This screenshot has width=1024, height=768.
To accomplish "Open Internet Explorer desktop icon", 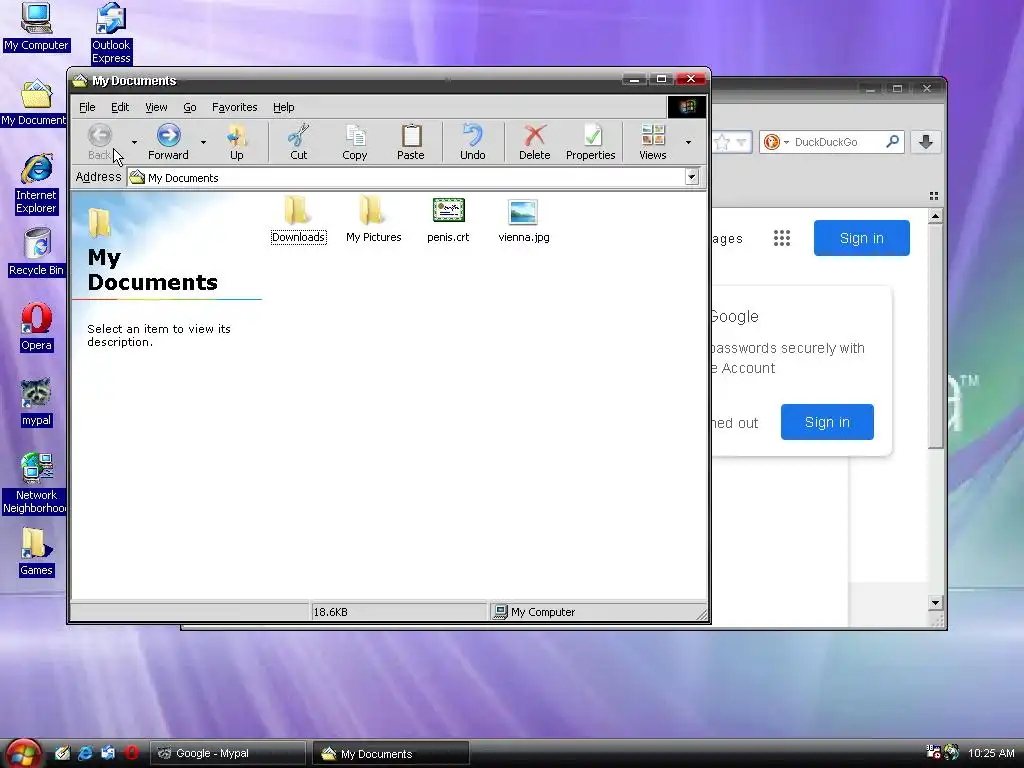I will (37, 184).
